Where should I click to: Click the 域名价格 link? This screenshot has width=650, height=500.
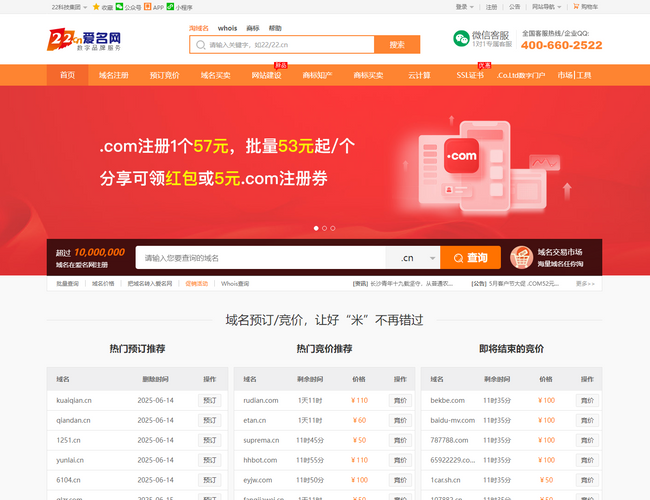(103, 284)
